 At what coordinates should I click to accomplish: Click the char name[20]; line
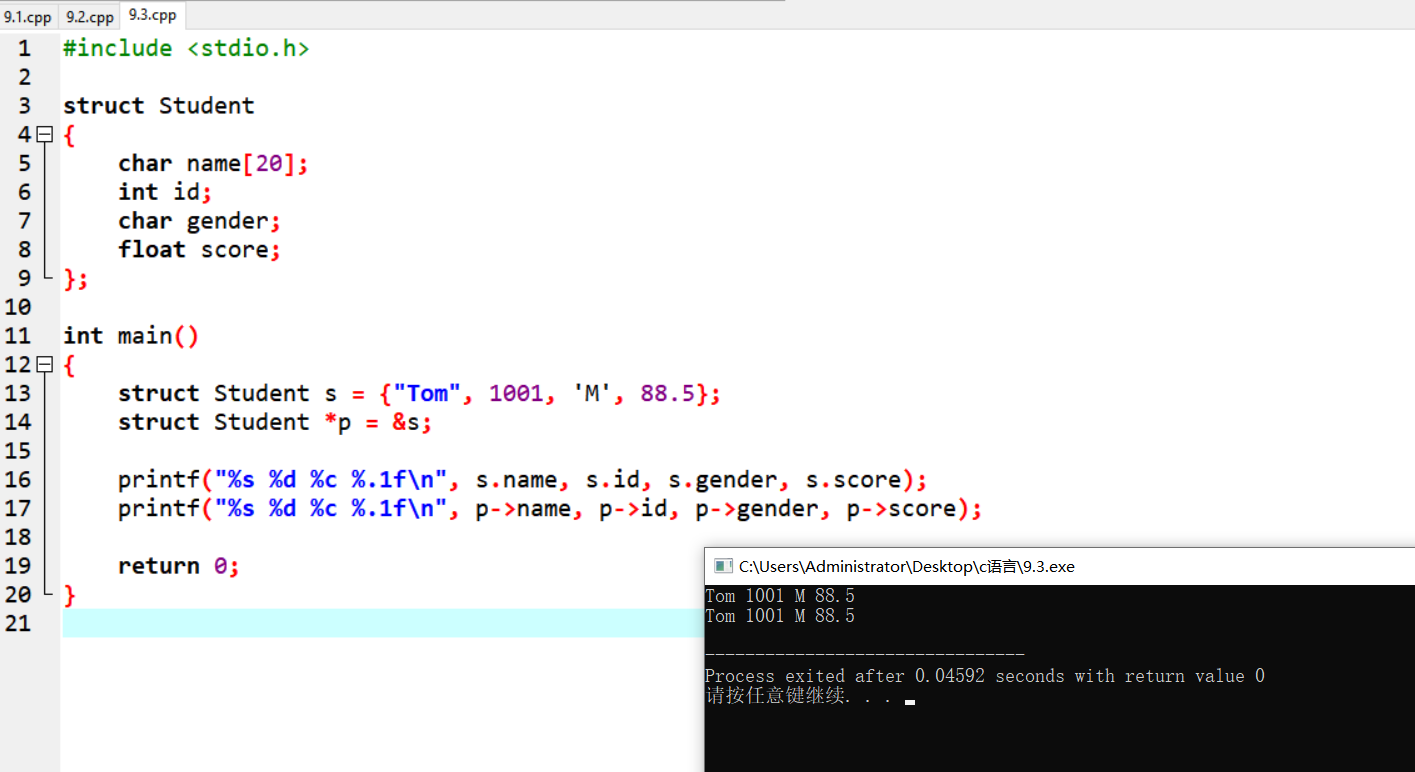click(213, 163)
